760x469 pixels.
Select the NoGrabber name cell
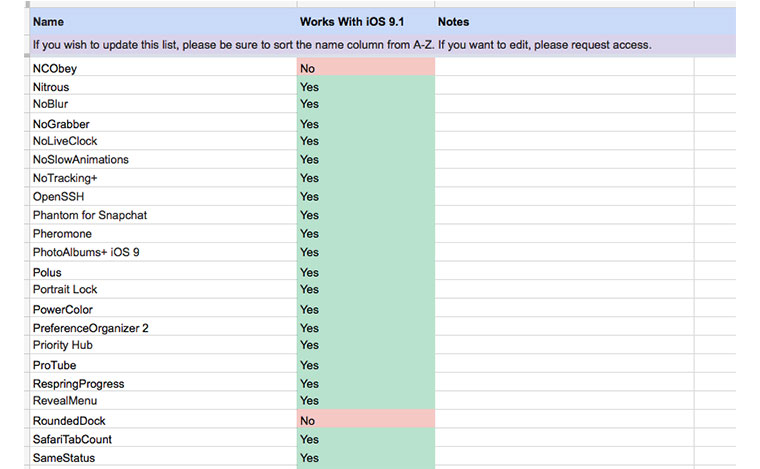pyautogui.click(x=163, y=123)
